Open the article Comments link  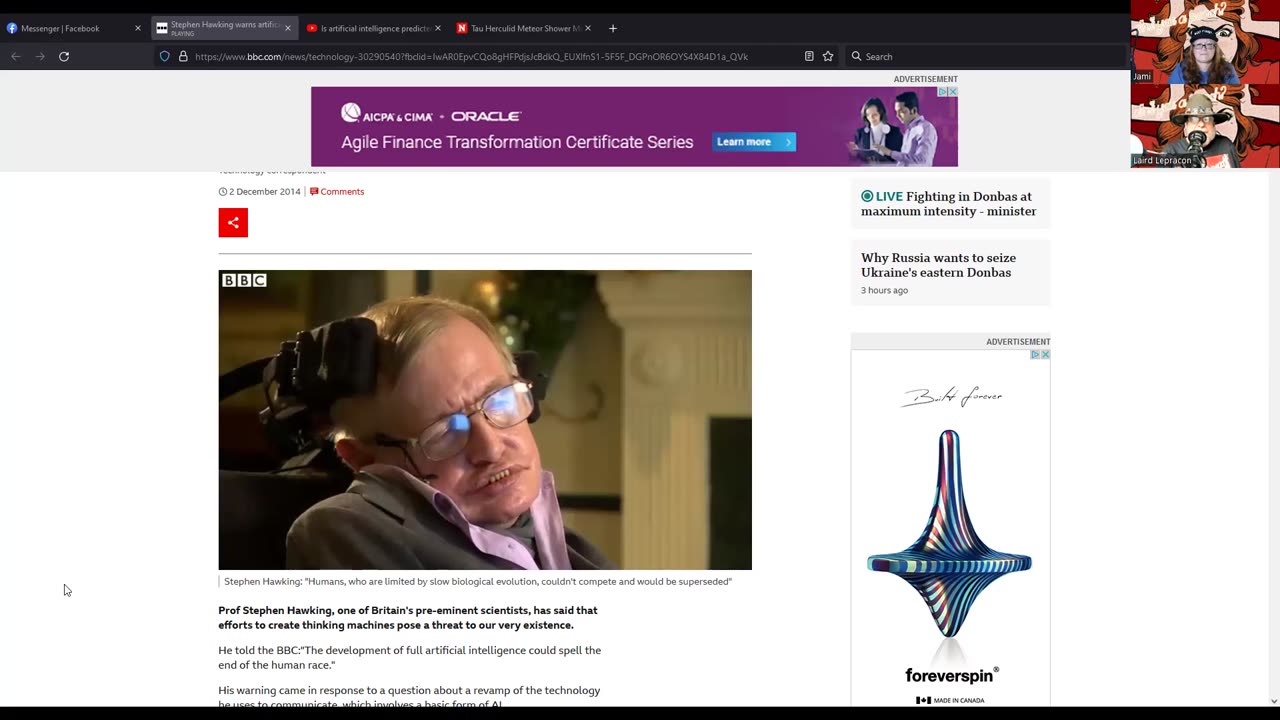point(337,192)
